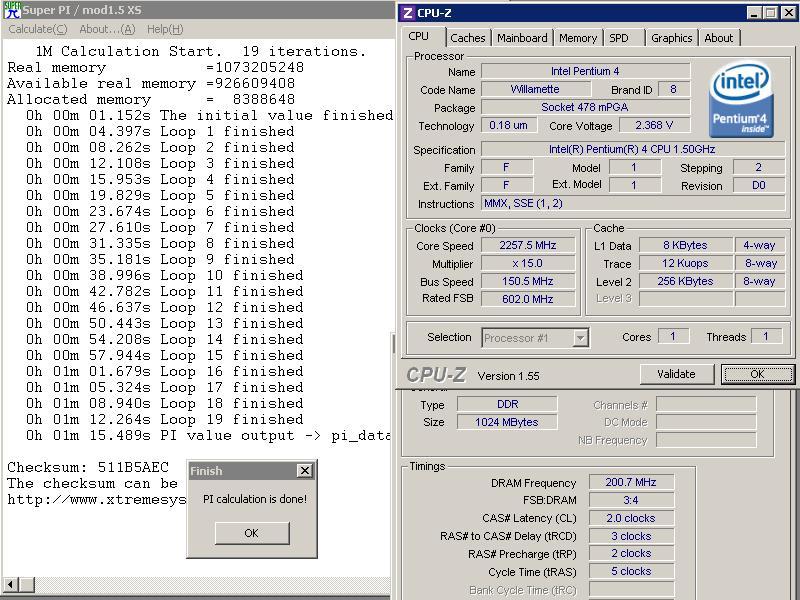This screenshot has width=800, height=600.
Task: Click the left arrow of Super PI scrollbar
Action: pos(10,584)
